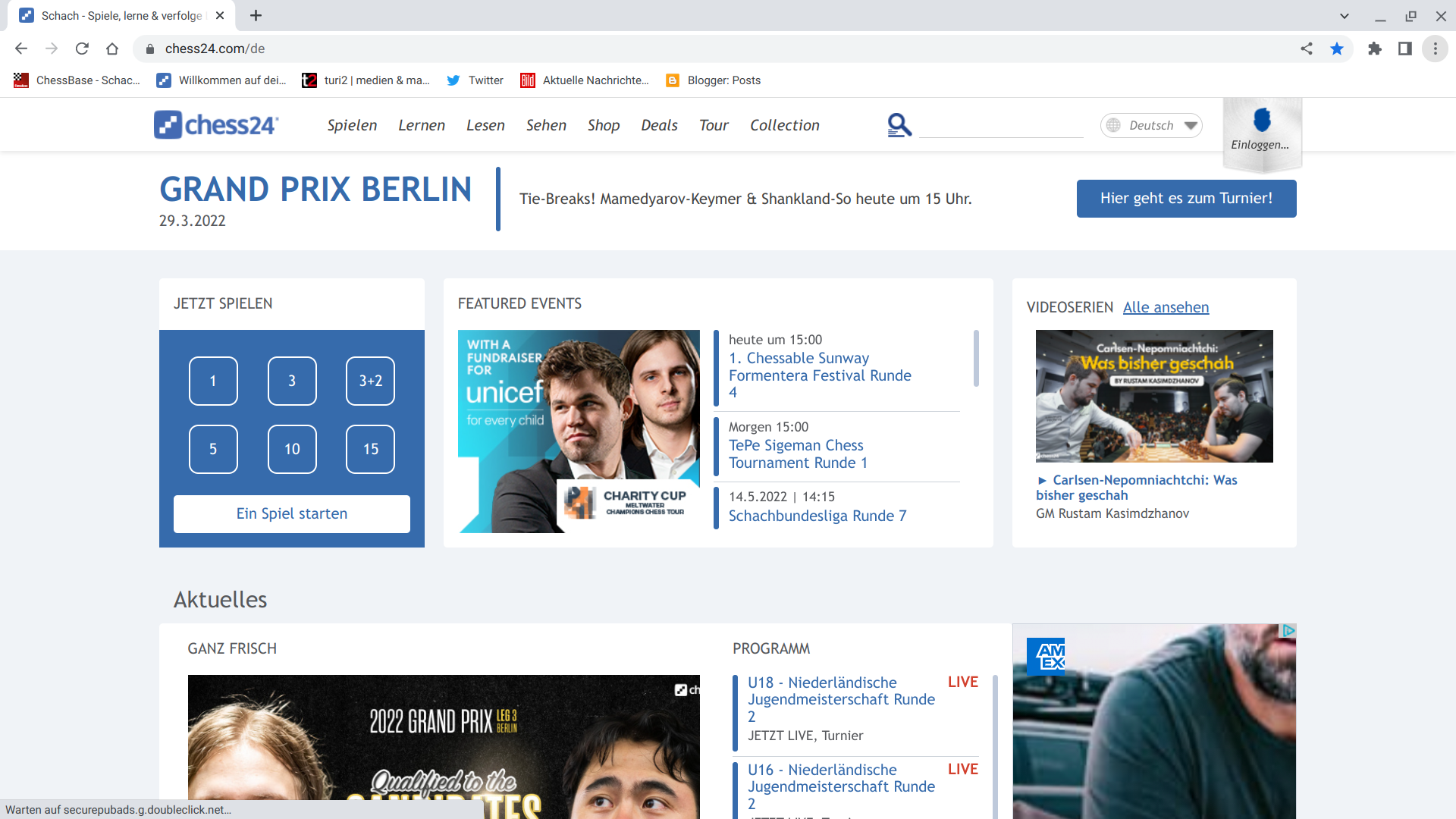Select the 15 minute time control

(x=370, y=449)
